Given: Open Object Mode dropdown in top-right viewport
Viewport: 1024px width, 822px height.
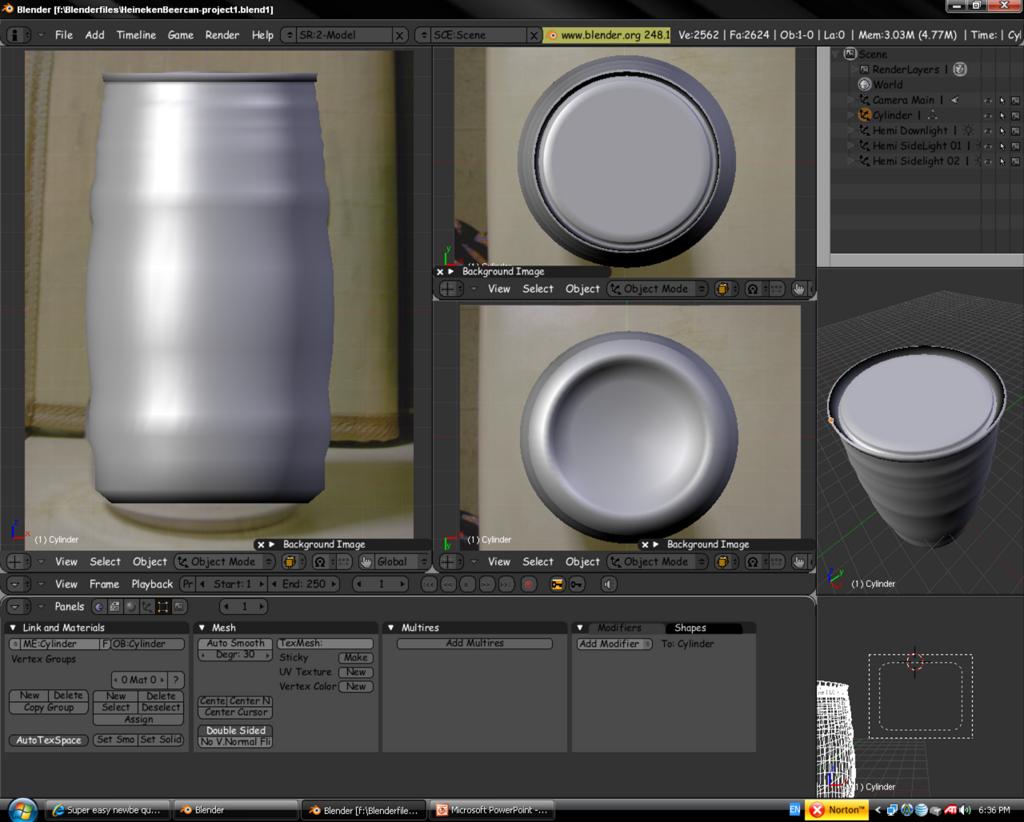Looking at the screenshot, I should tap(658, 289).
